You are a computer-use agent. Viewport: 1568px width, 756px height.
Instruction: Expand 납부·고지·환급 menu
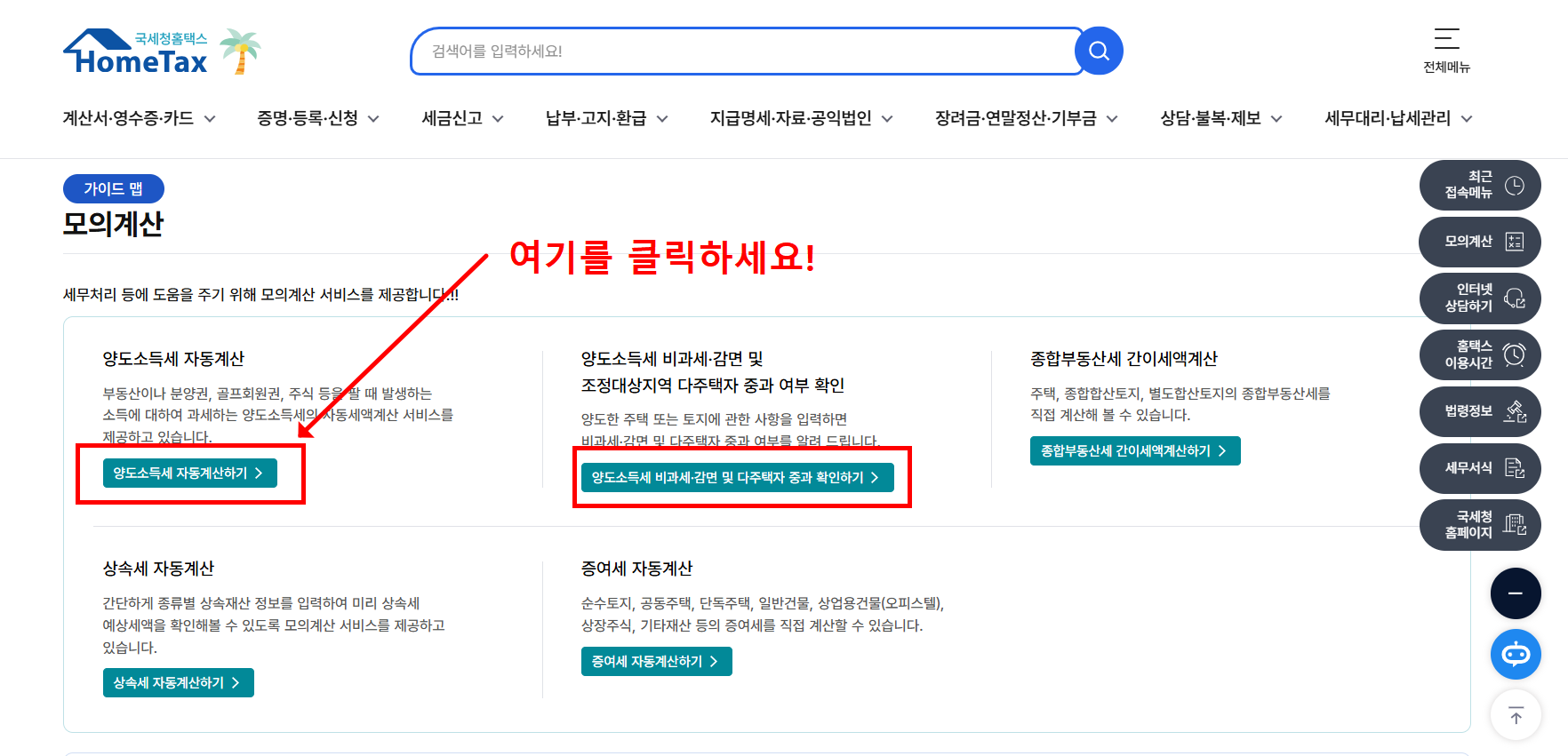point(606,118)
